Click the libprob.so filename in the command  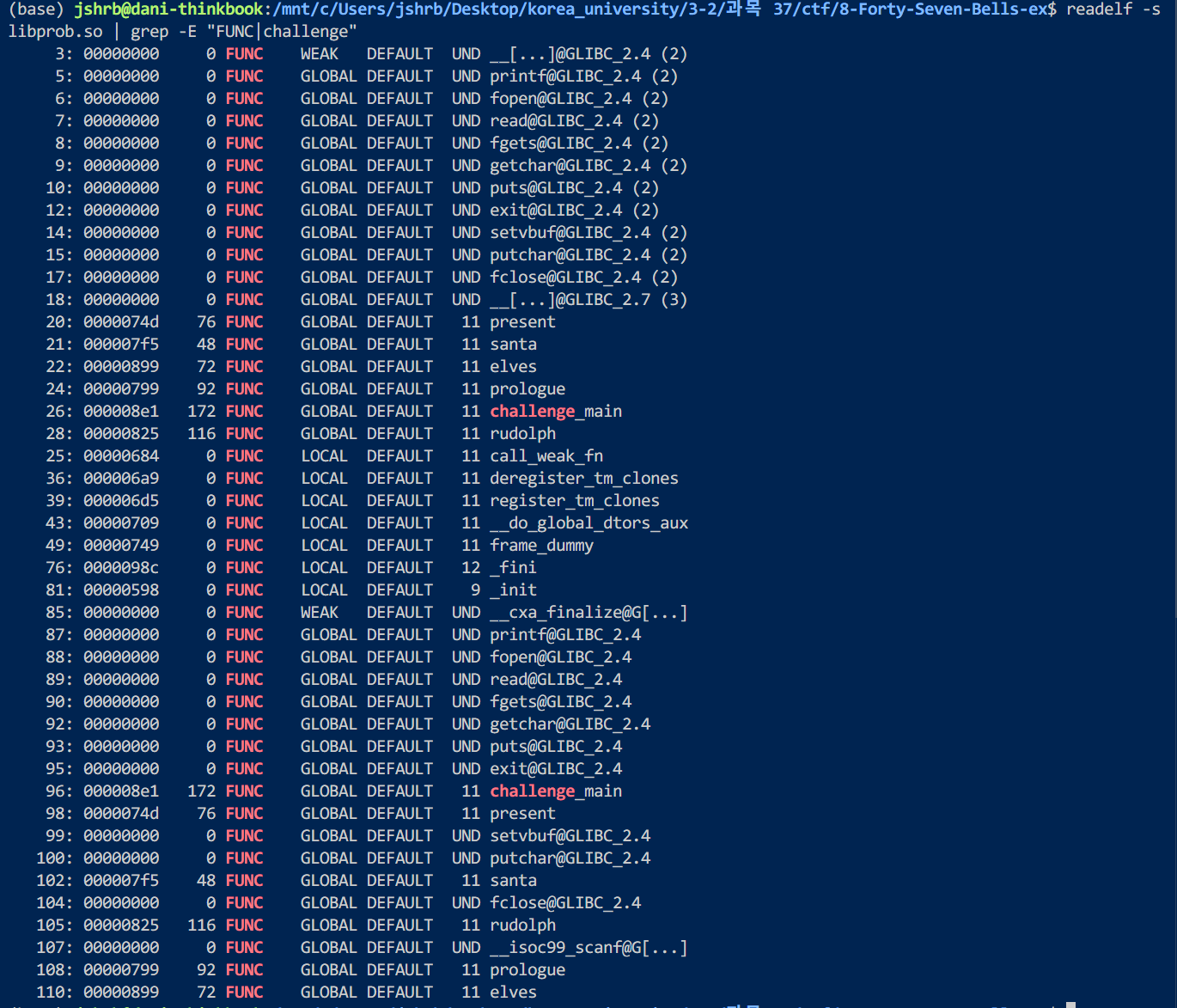click(55, 32)
